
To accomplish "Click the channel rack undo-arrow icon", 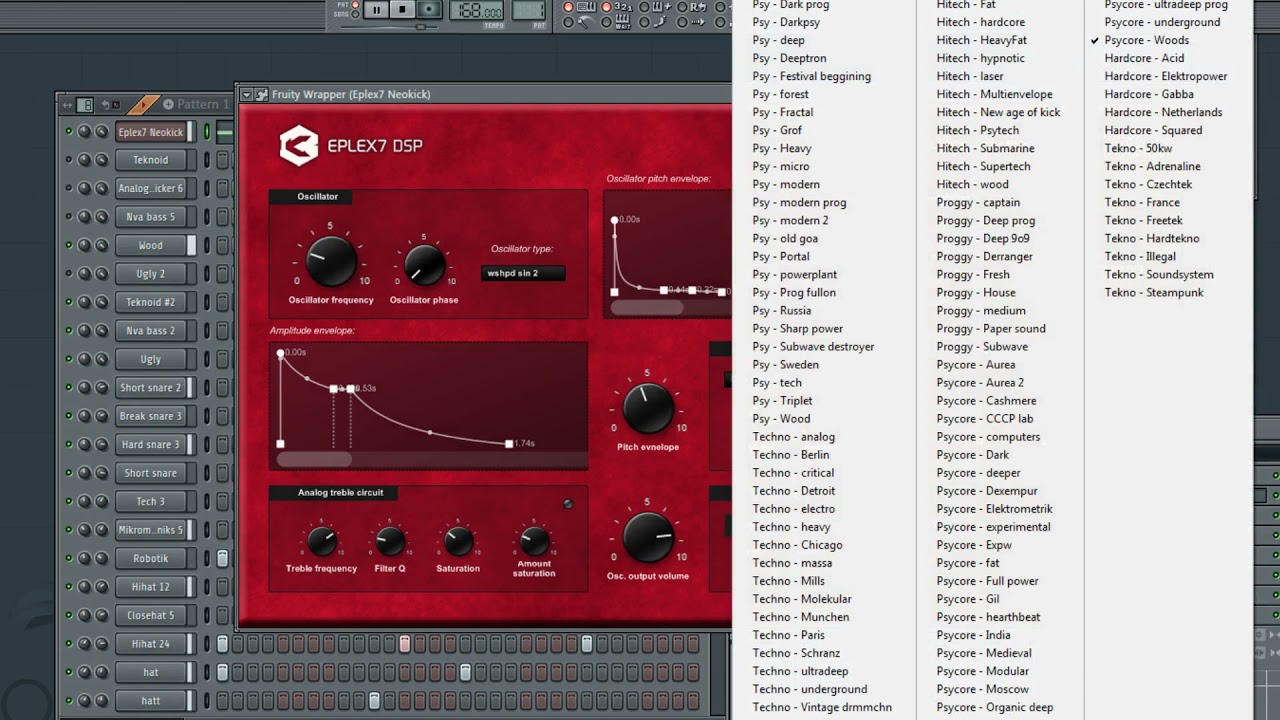I will (x=106, y=104).
